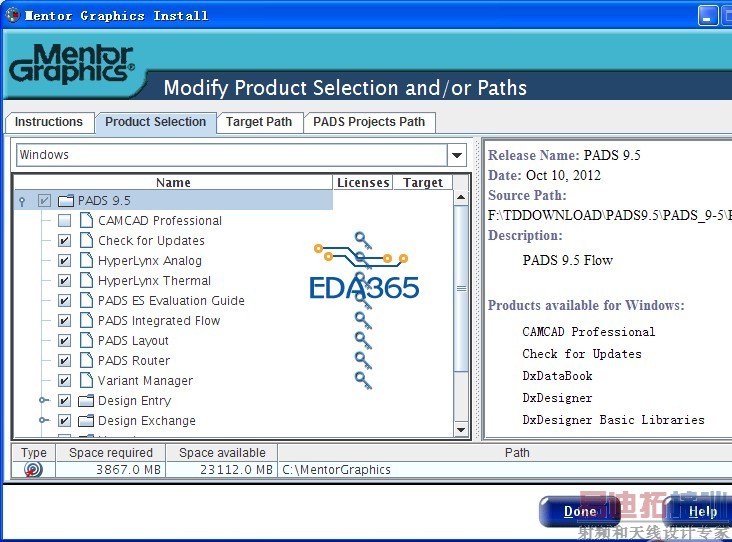The width and height of the screenshot is (732, 542).
Task: Click the license key icon for PADS Integrated Flow
Action: 363,320
